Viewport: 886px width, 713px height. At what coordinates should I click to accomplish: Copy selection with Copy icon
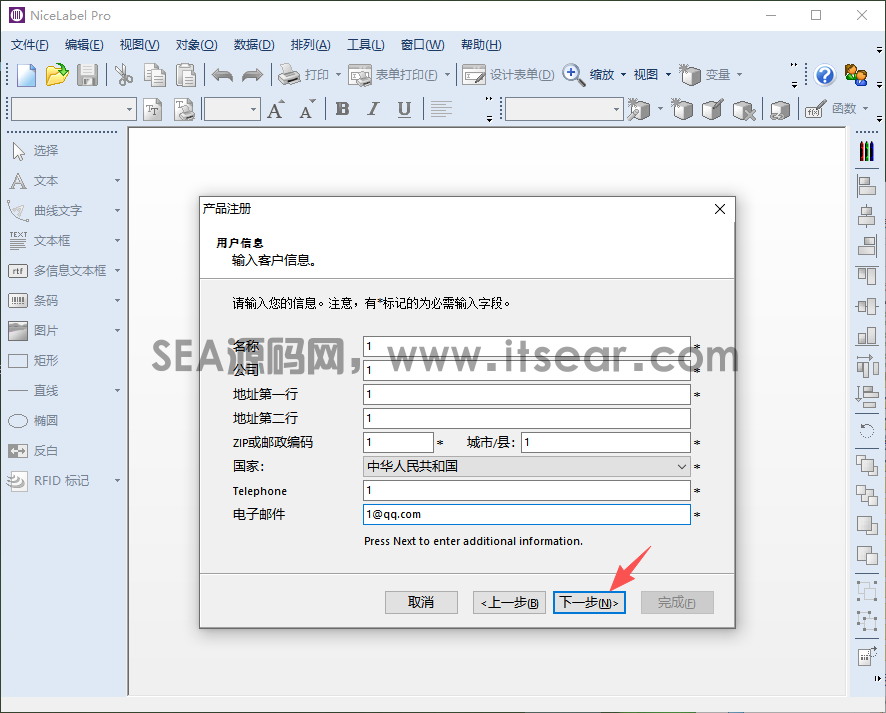(x=154, y=75)
